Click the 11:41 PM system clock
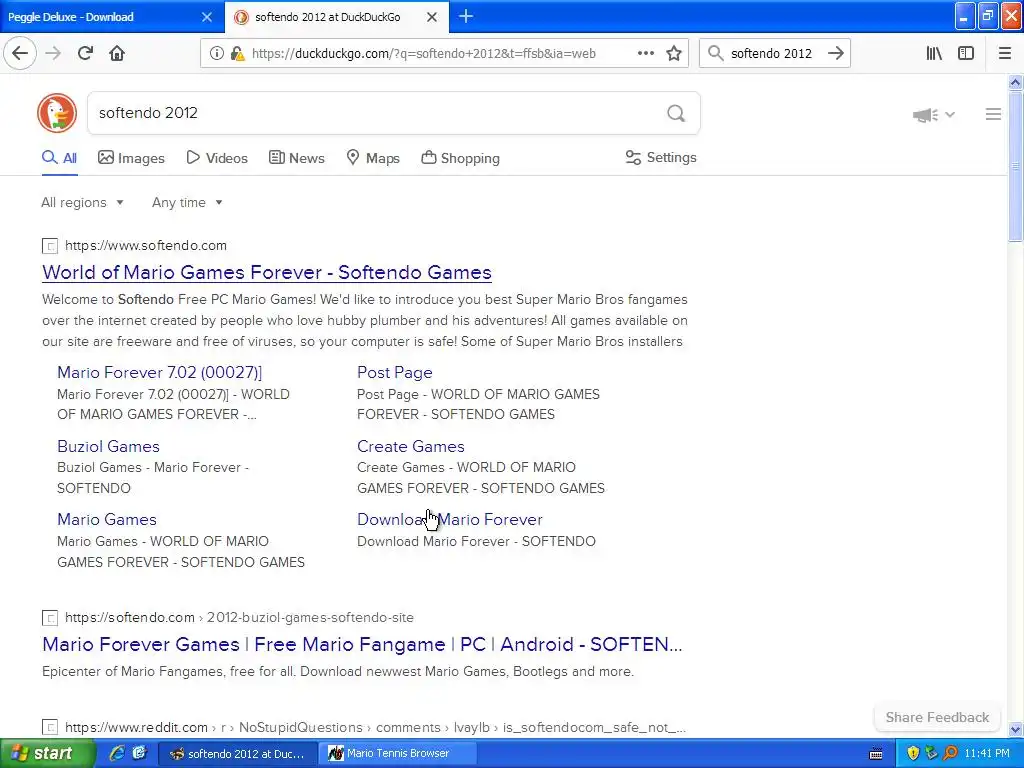Viewport: 1024px width, 768px height. pos(986,754)
